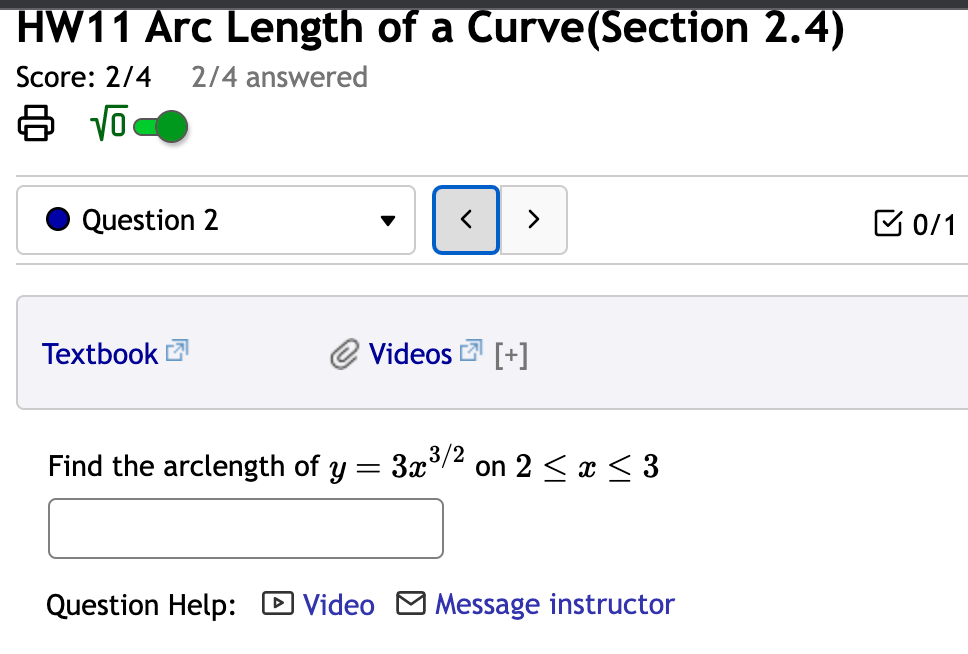968x654 pixels.
Task: Open the Question 2 selector dropdown
Action: 389,220
